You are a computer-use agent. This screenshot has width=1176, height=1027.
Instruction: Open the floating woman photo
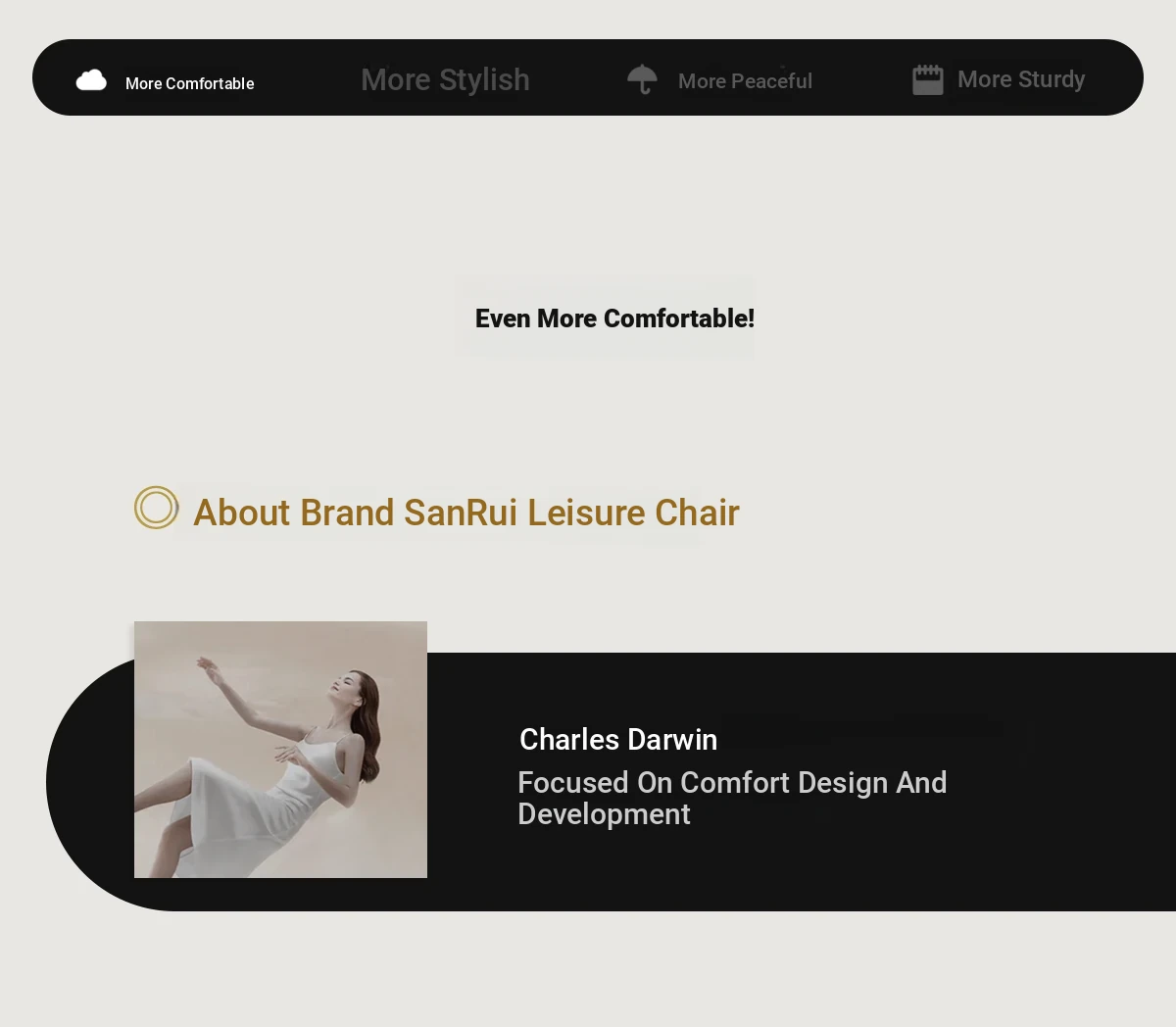click(x=280, y=750)
